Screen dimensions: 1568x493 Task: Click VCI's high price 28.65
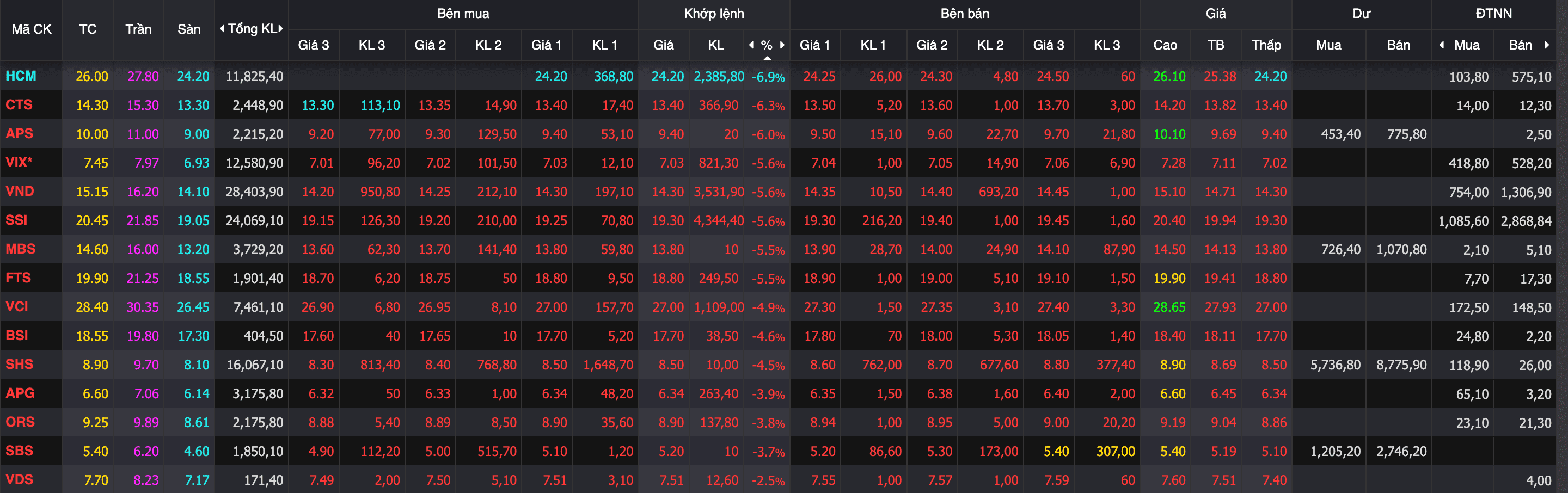[1169, 307]
